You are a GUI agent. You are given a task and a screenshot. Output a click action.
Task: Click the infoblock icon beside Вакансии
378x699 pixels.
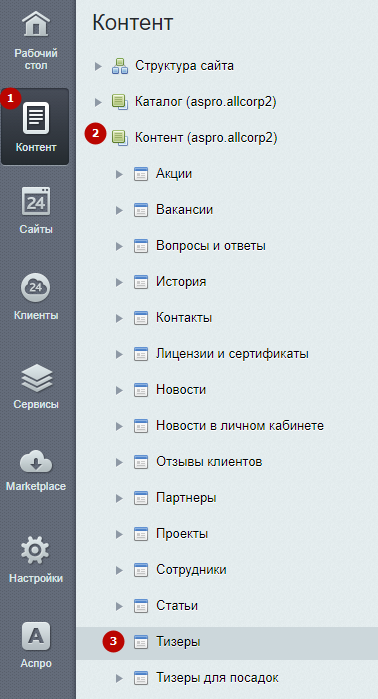point(141,210)
